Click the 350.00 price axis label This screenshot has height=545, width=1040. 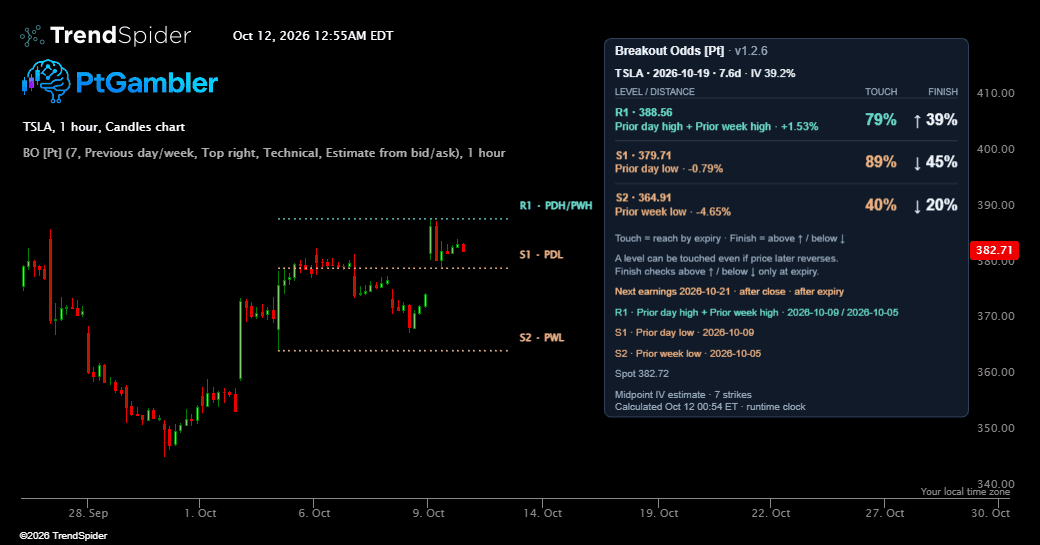point(996,428)
